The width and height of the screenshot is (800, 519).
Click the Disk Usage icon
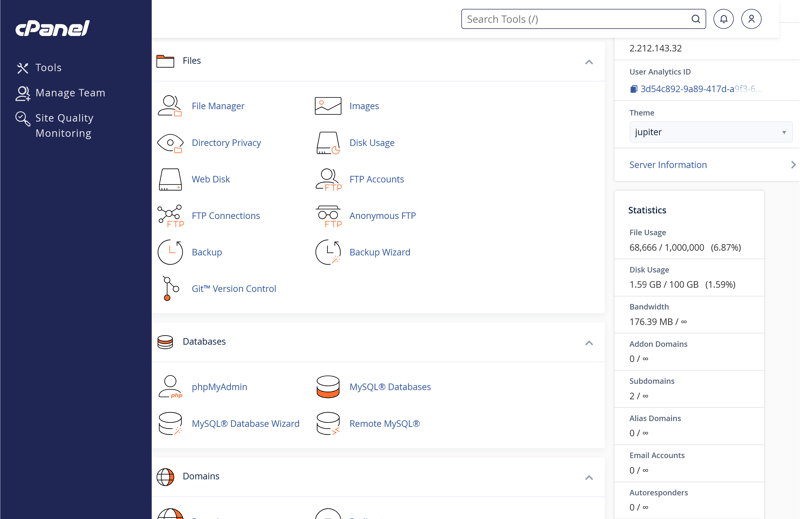point(328,143)
